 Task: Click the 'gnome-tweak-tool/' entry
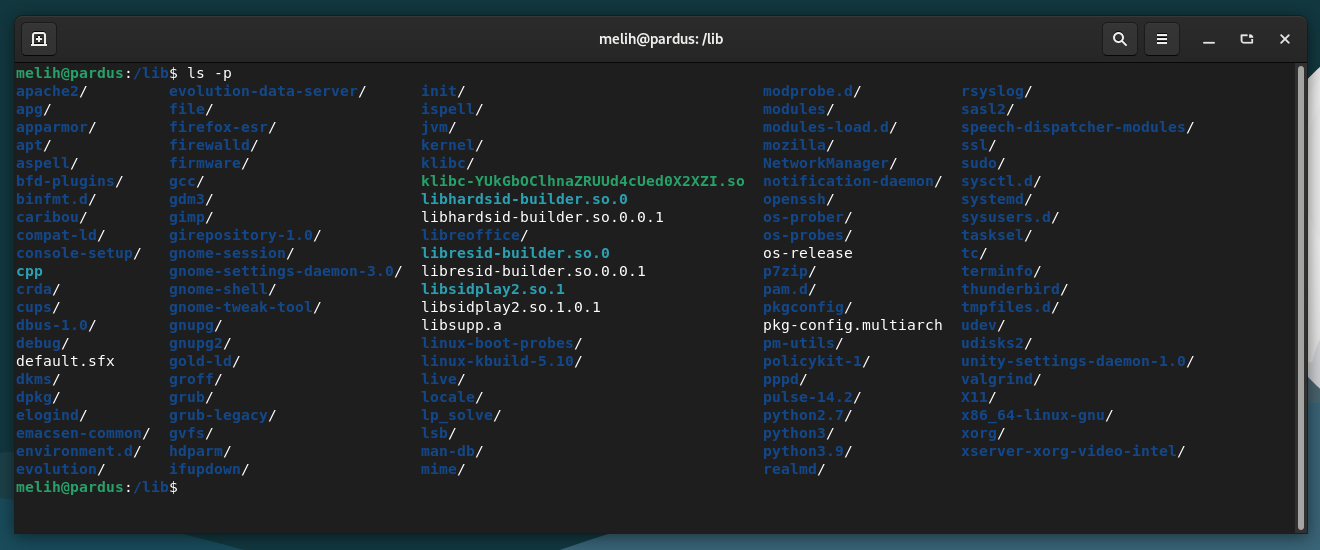click(x=245, y=307)
